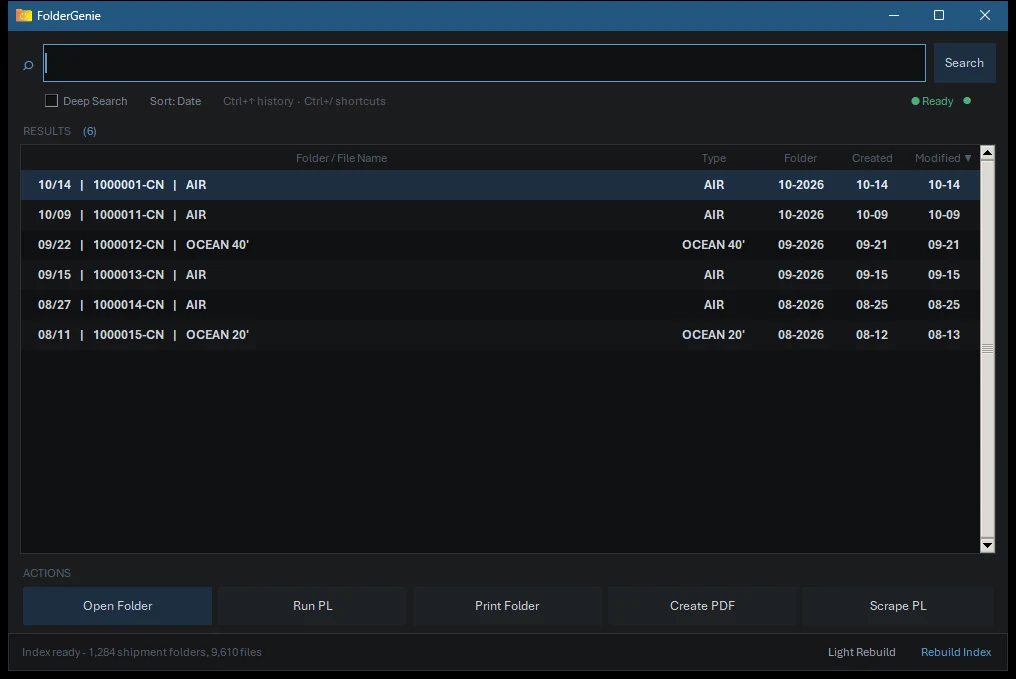1016x679 pixels.
Task: Maximize the FolderGenie window
Action: point(938,15)
